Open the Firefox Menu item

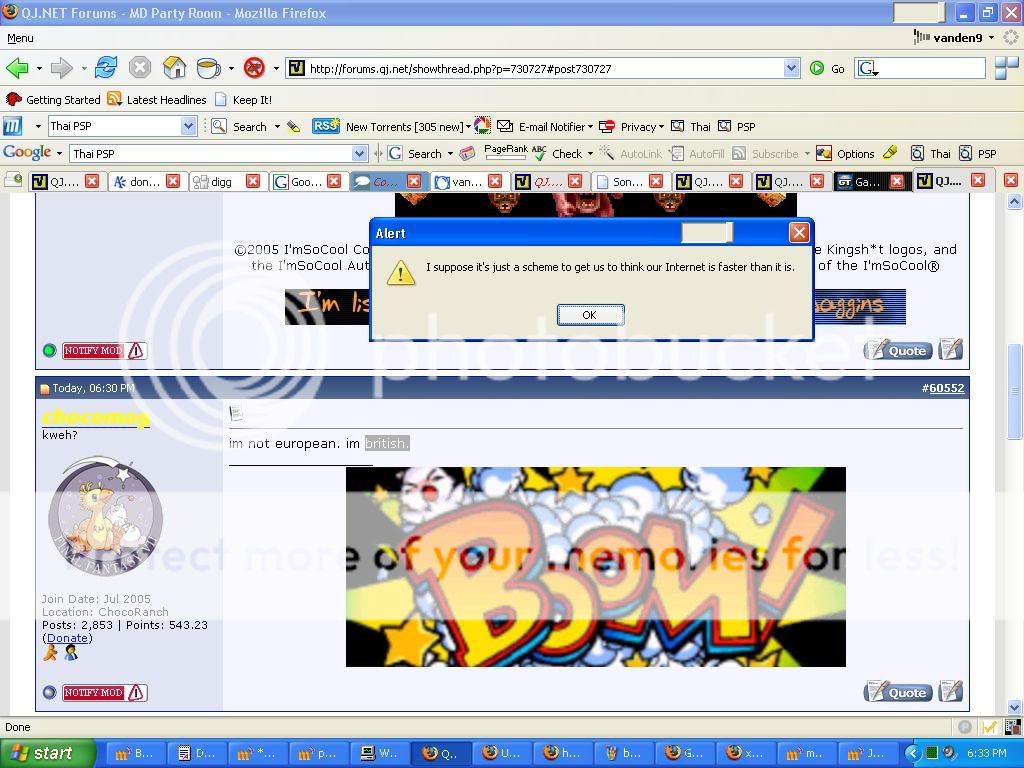(x=20, y=38)
